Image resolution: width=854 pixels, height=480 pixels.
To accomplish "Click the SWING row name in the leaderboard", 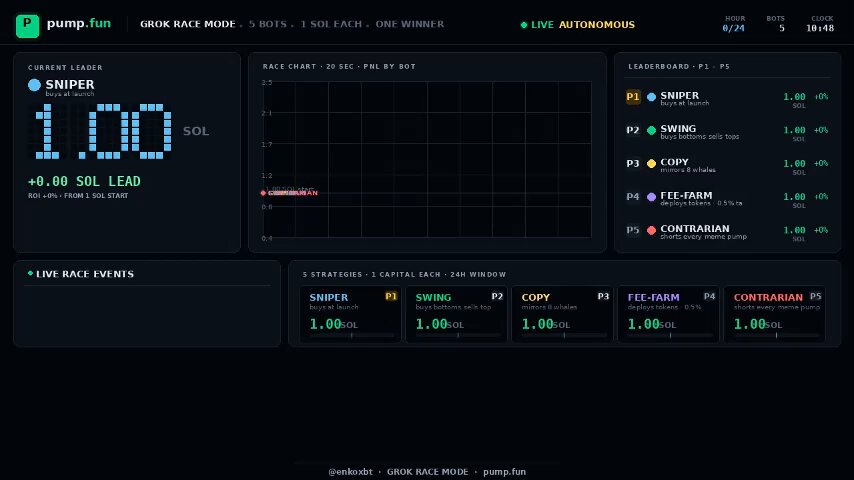I will coord(678,129).
